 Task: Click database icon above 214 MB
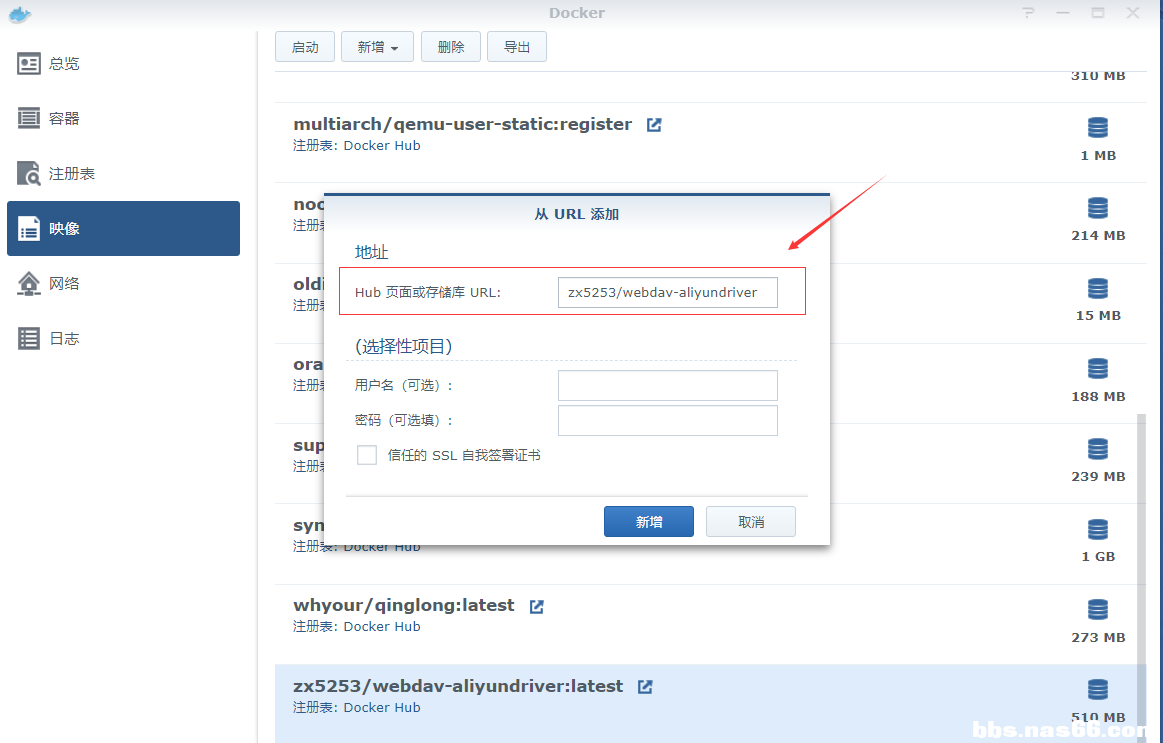pyautogui.click(x=1098, y=208)
